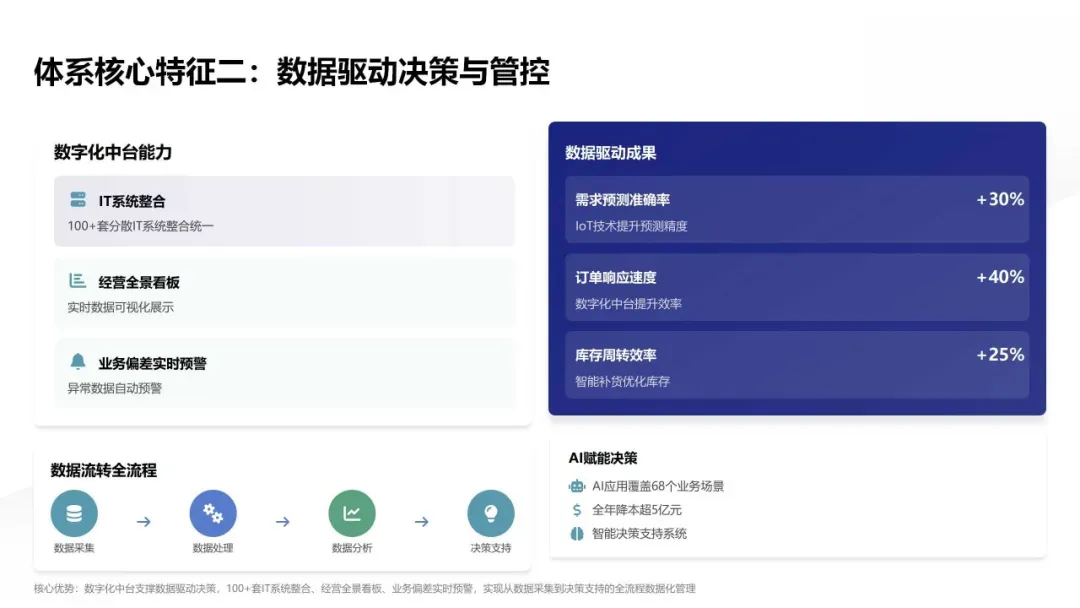Click the 数据流转全流程 heading
This screenshot has width=1080, height=608.
[x=103, y=470]
